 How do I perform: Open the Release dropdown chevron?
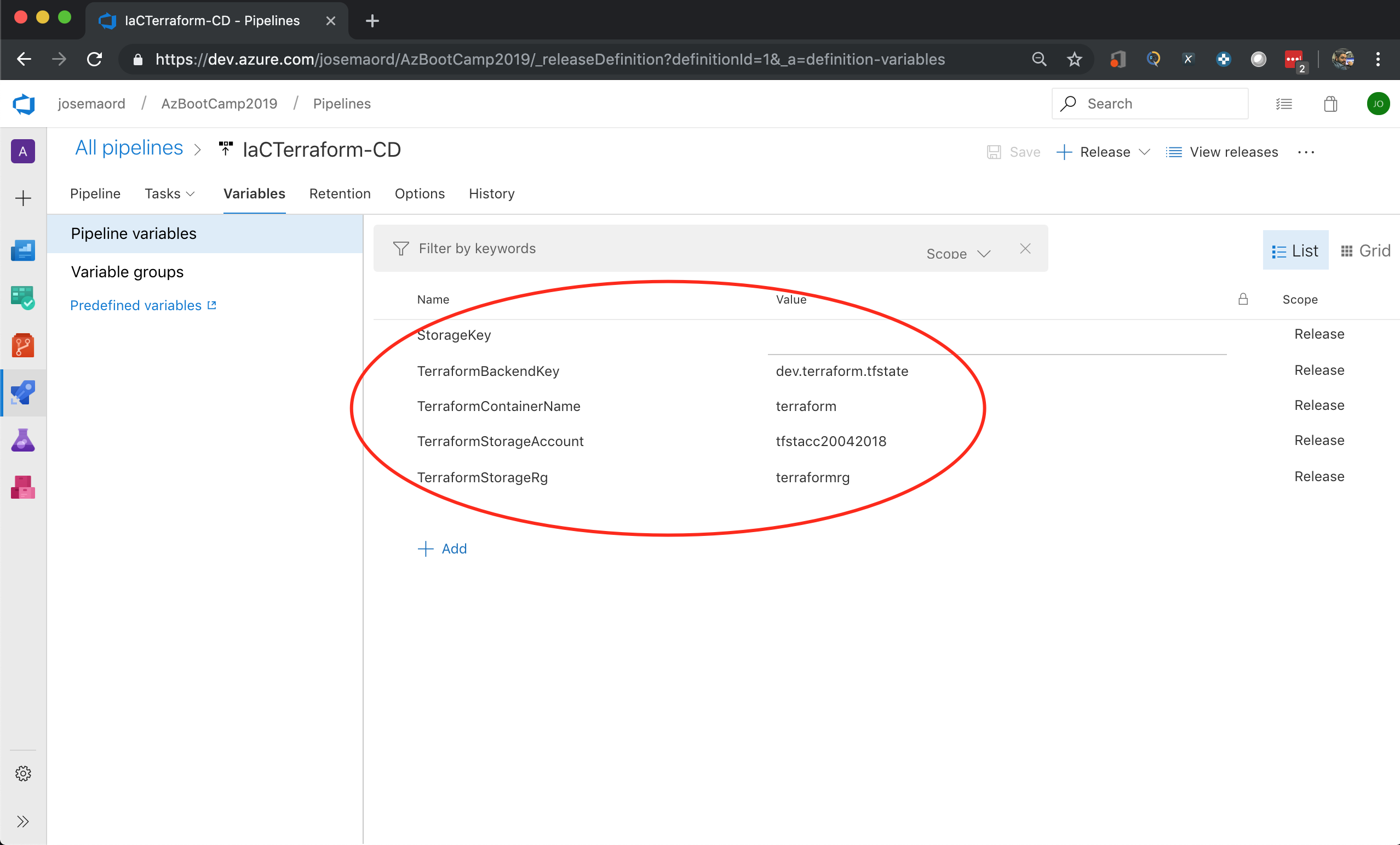(1144, 152)
